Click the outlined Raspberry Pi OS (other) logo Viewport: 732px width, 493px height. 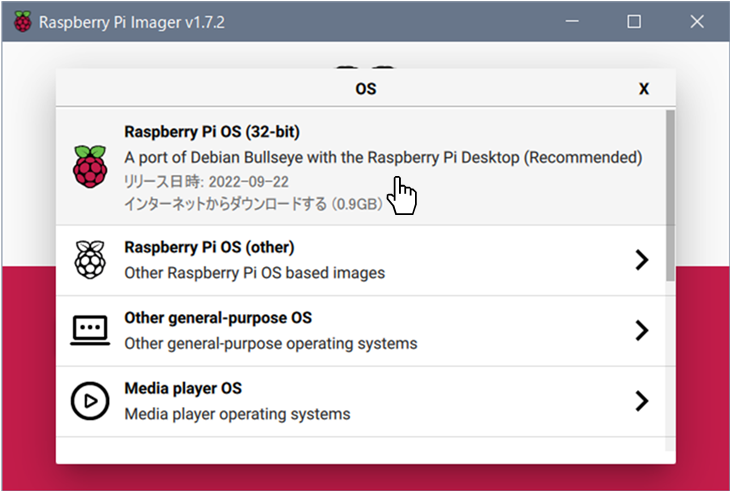[90, 260]
